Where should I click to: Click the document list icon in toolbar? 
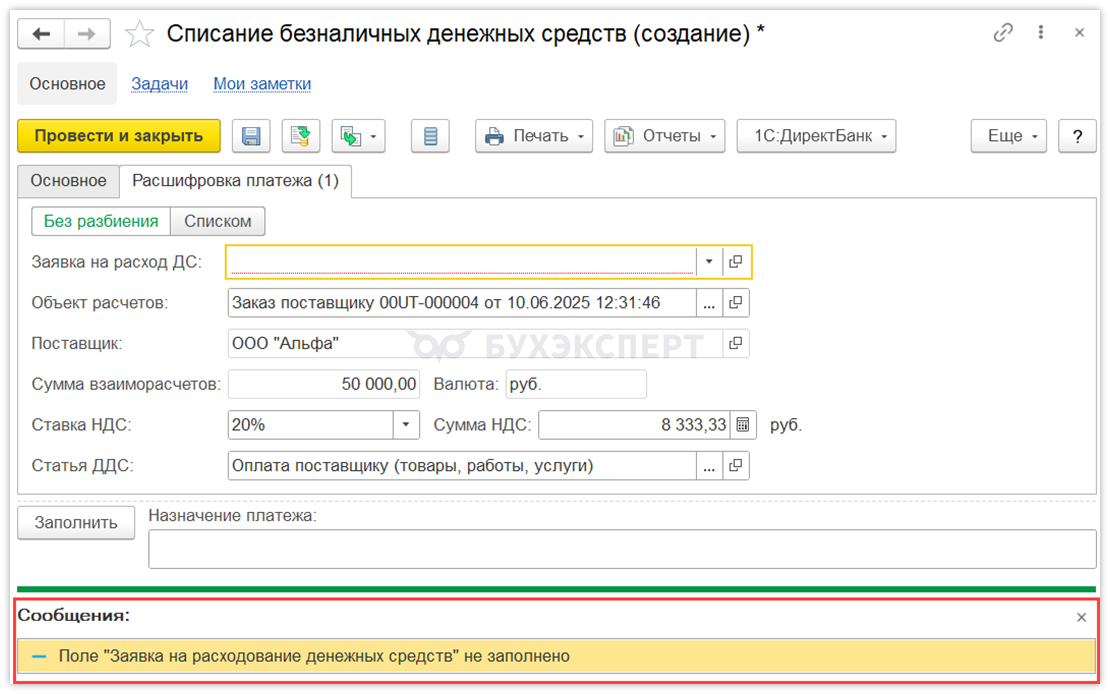click(x=430, y=136)
